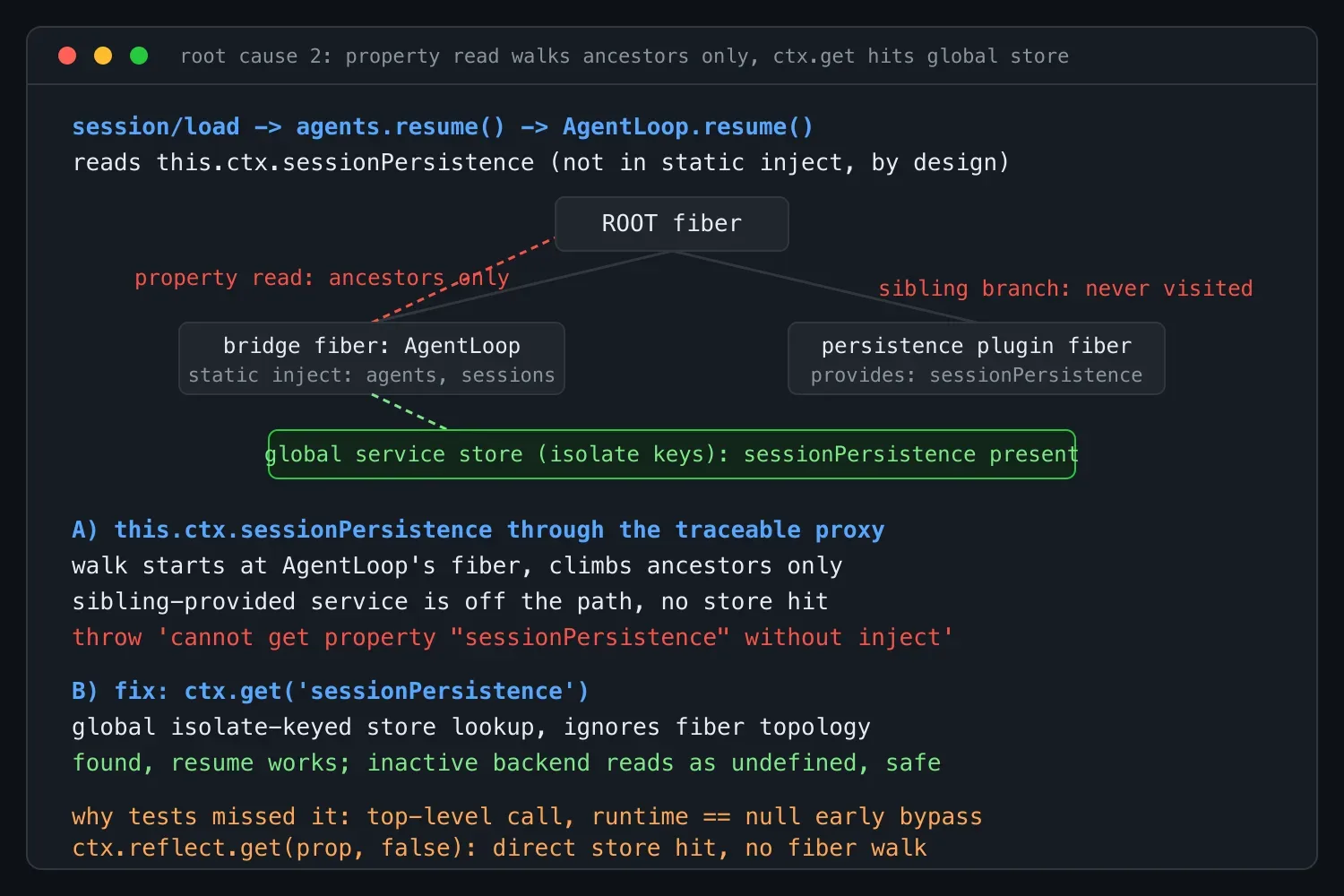The height and width of the screenshot is (896, 1344).
Task: Click the green maximize window dot
Action: [x=139, y=56]
